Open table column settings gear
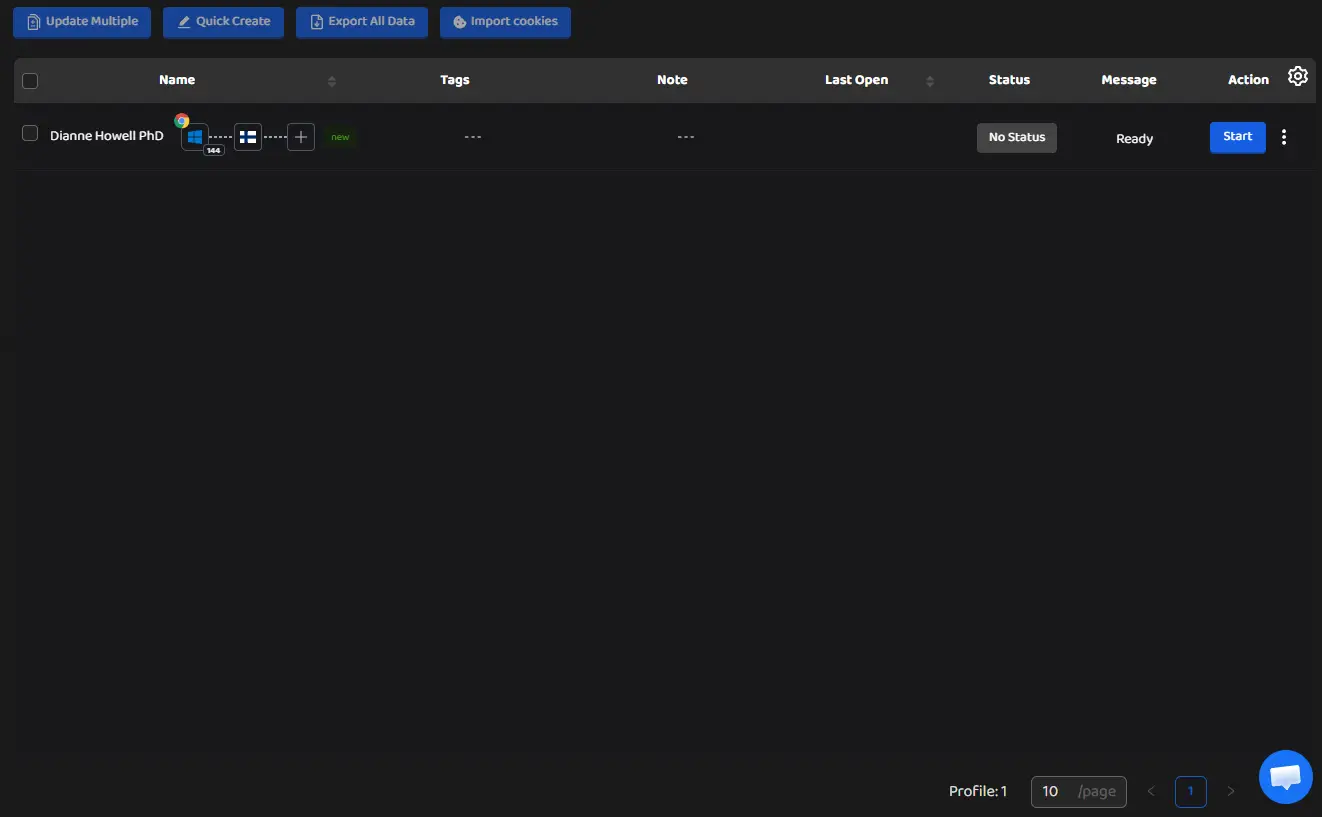 coord(1297,76)
